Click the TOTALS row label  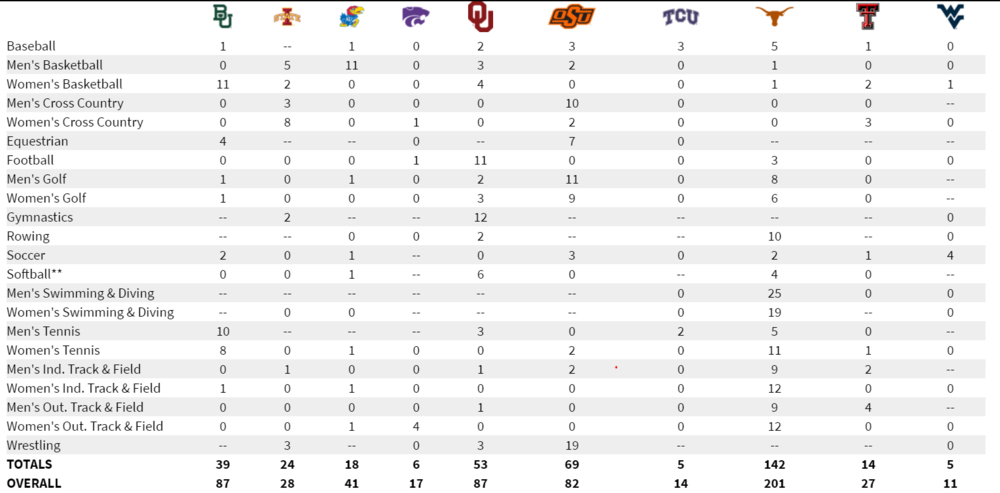(x=29, y=464)
